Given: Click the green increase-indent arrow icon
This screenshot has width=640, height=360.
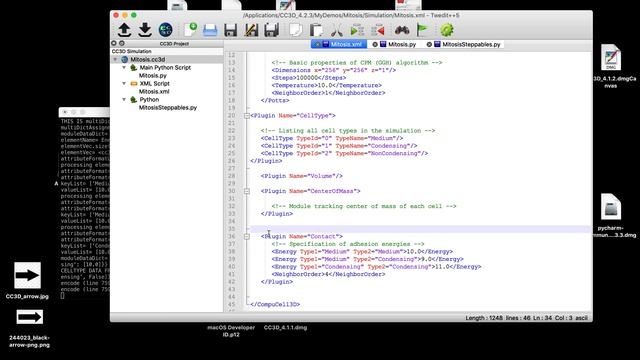Looking at the screenshot, I should click(357, 30).
